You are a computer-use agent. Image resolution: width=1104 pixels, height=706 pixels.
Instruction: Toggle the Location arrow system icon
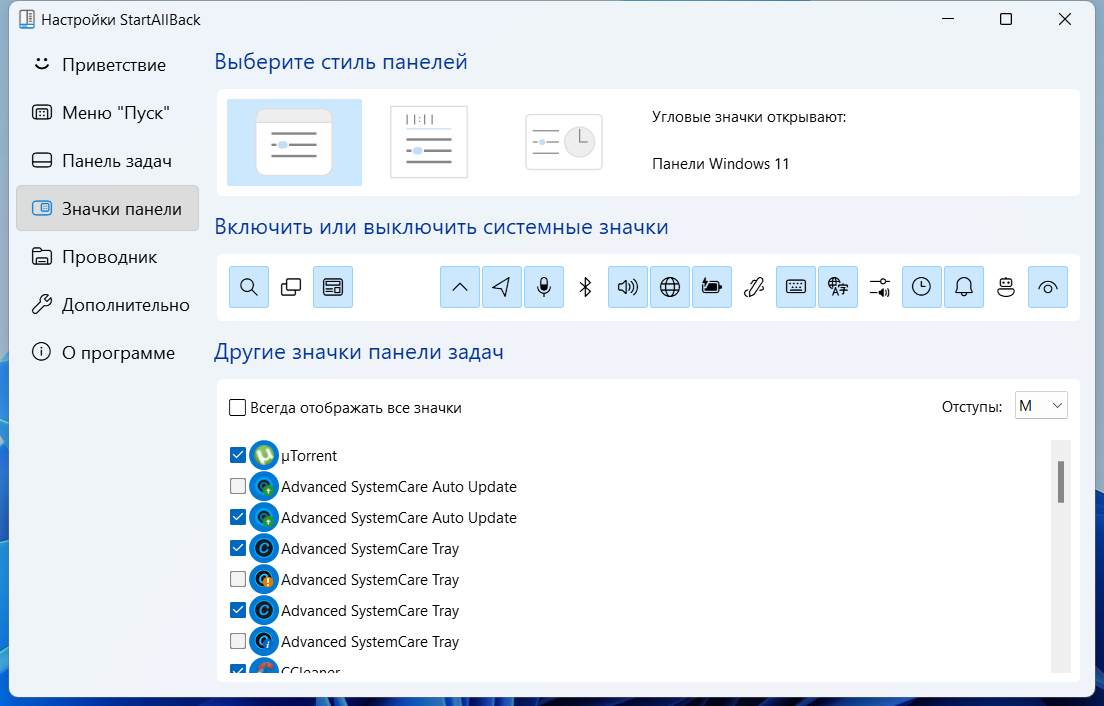[x=501, y=287]
